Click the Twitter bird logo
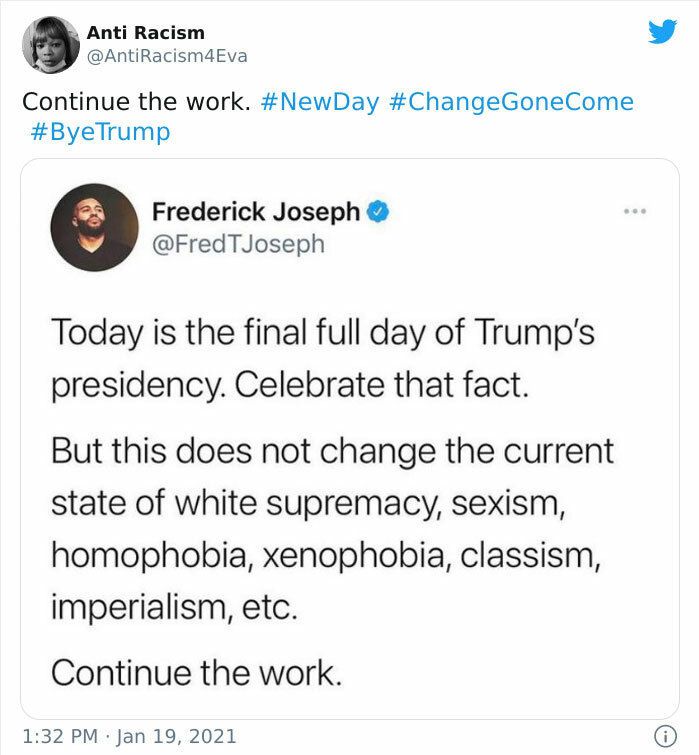This screenshot has height=755, width=699. coord(662,31)
